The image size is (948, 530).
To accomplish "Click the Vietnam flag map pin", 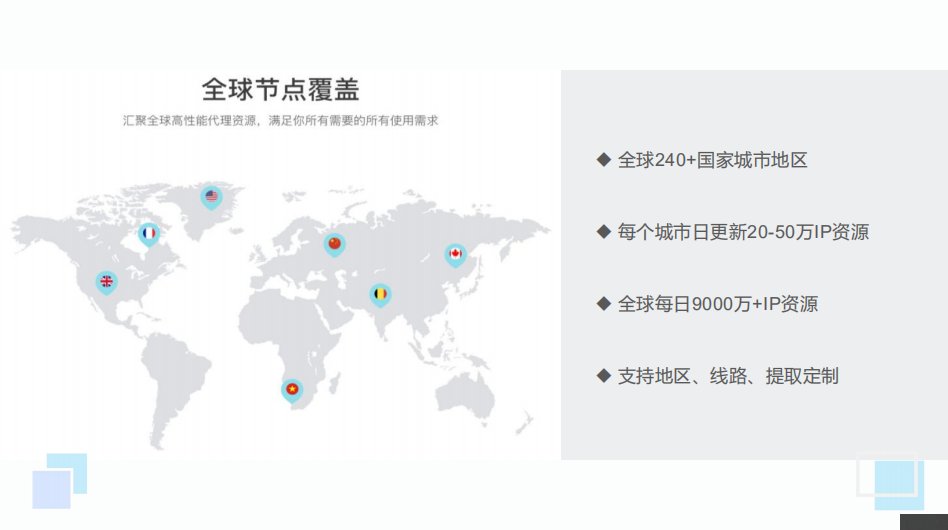I will coord(292,390).
